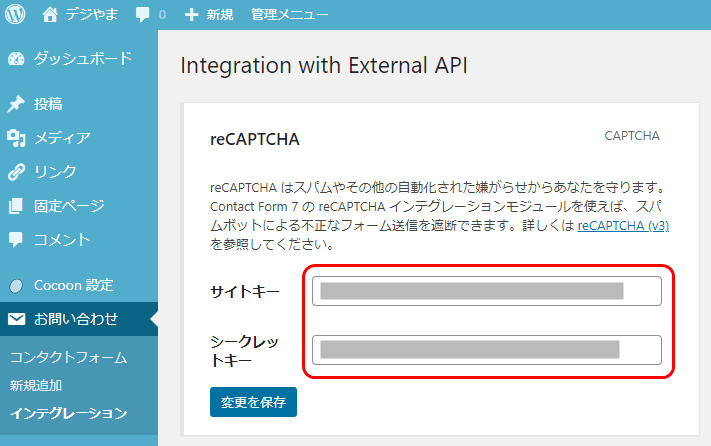
Task: Click the comments bubble icon in top bar
Action: pyautogui.click(x=142, y=15)
